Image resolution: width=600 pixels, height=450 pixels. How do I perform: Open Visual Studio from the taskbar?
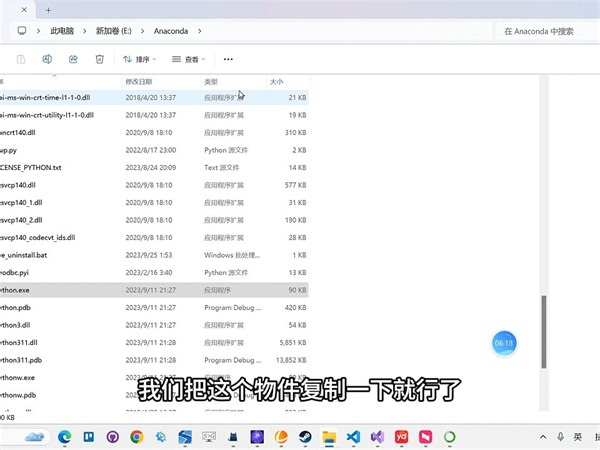tap(377, 437)
